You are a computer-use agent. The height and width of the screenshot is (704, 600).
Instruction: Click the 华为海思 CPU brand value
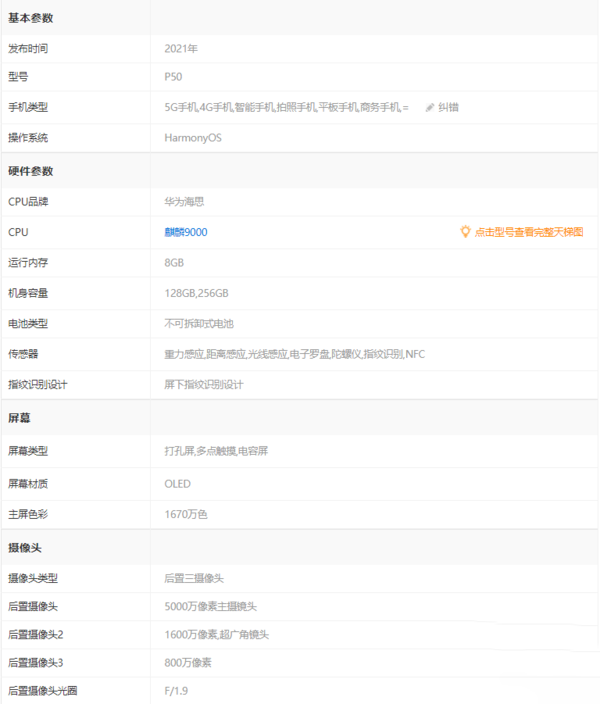pyautogui.click(x=185, y=201)
